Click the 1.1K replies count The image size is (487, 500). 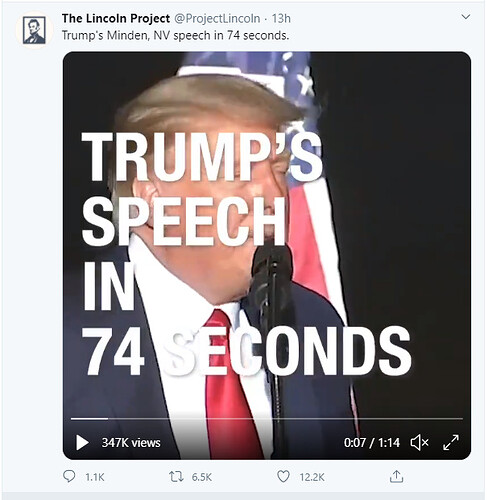coord(95,477)
